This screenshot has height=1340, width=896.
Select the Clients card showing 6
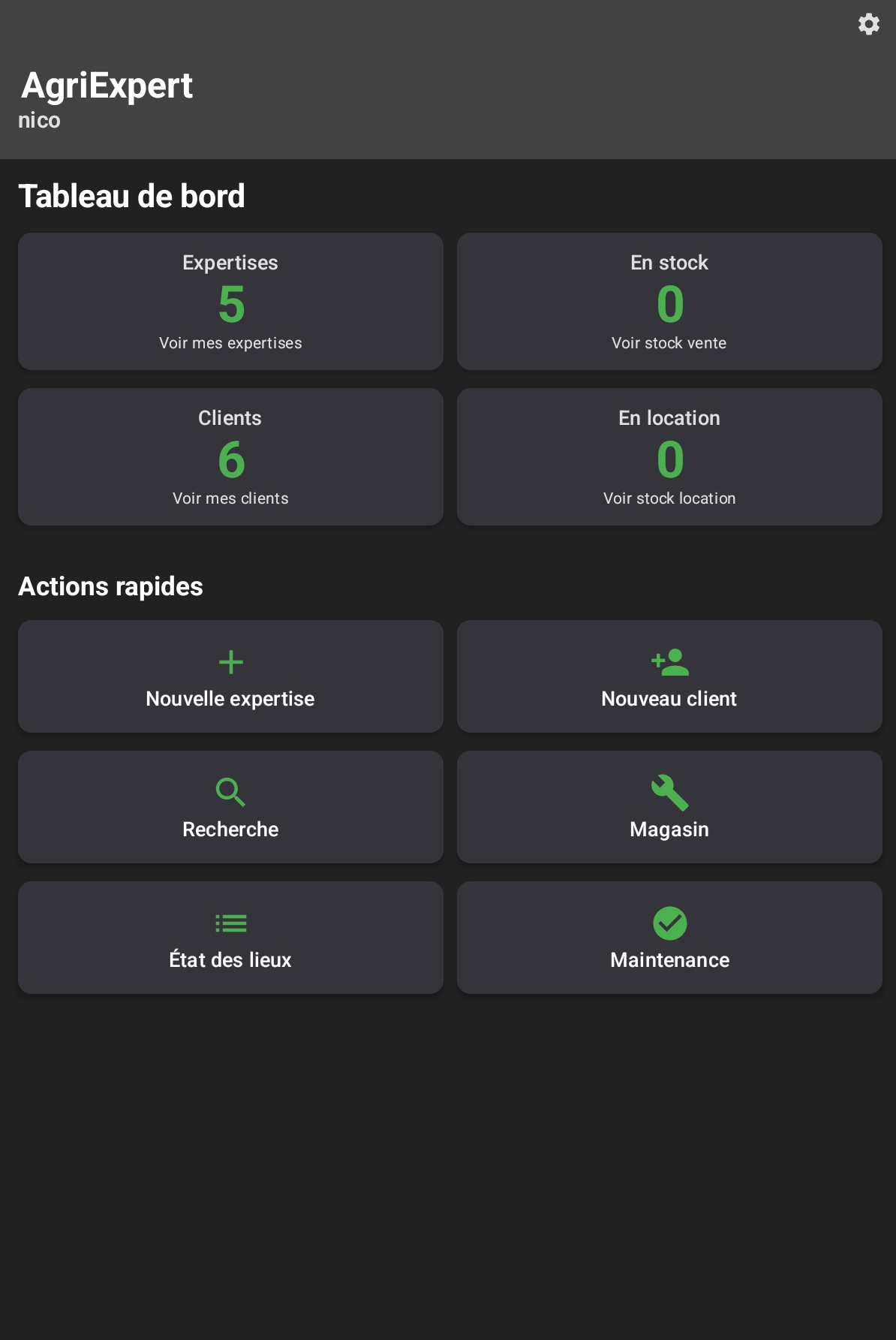(230, 456)
